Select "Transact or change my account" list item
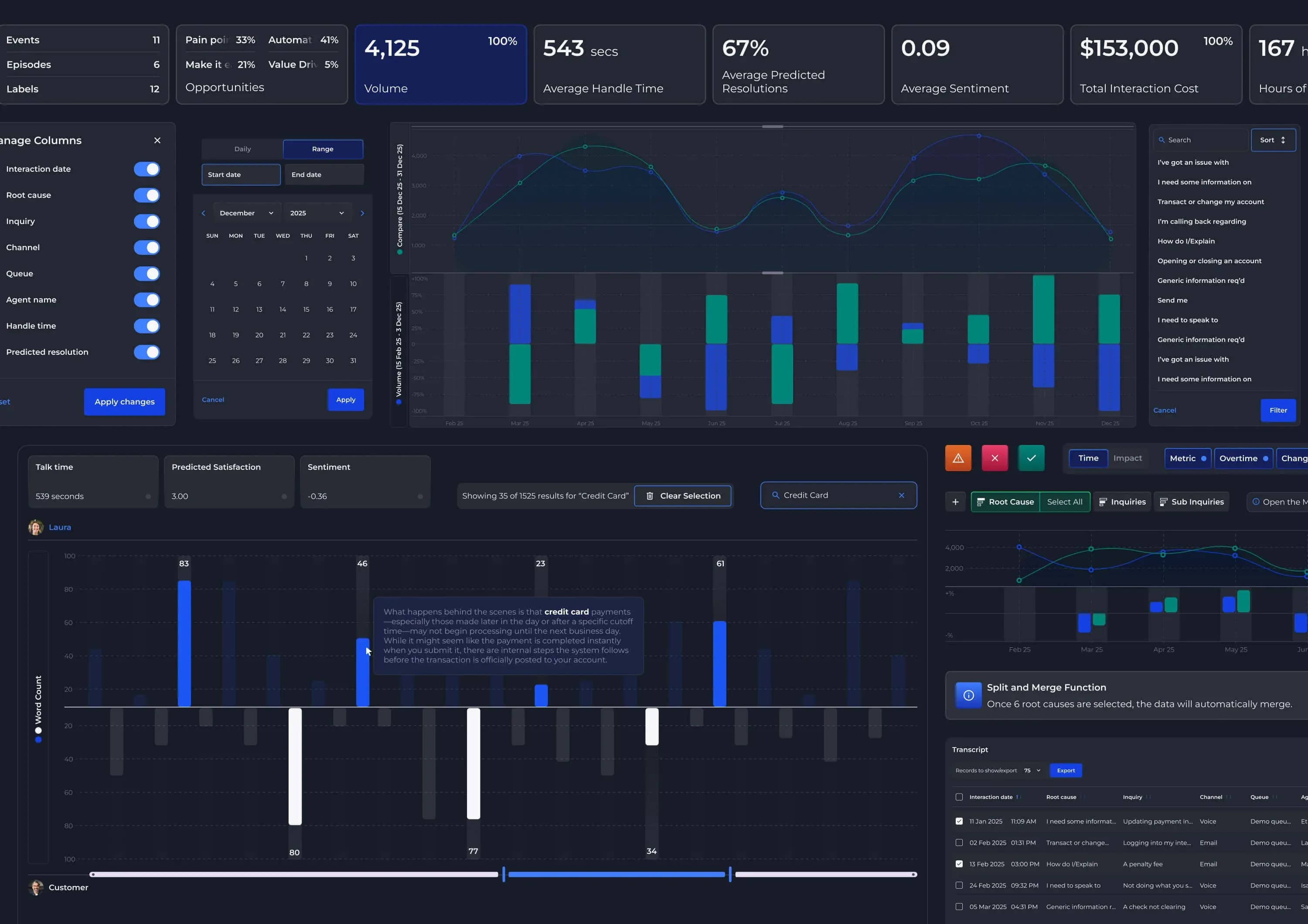This screenshot has height=924, width=1308. click(1210, 202)
